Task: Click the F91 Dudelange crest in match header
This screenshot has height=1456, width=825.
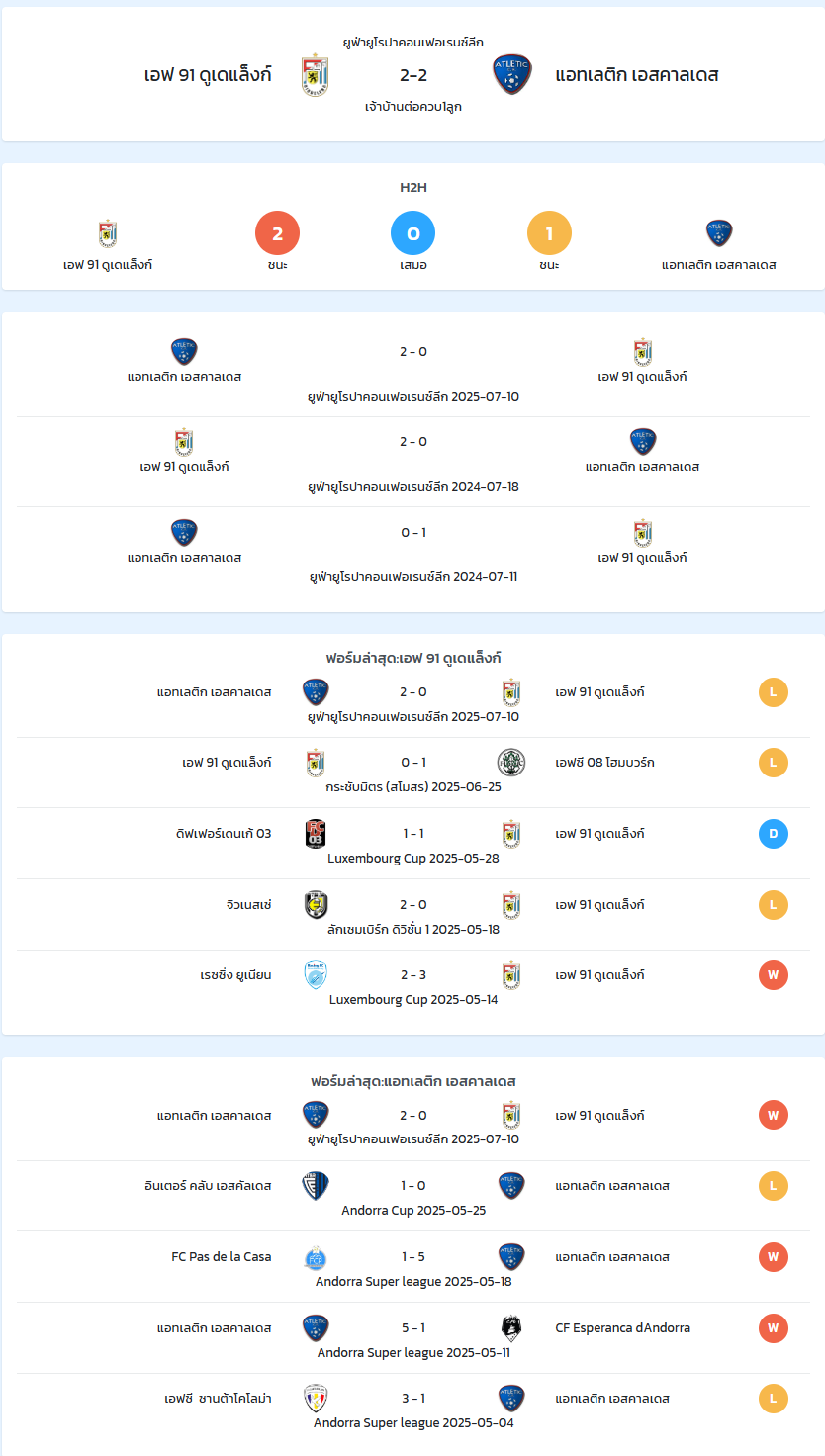Action: (x=315, y=75)
